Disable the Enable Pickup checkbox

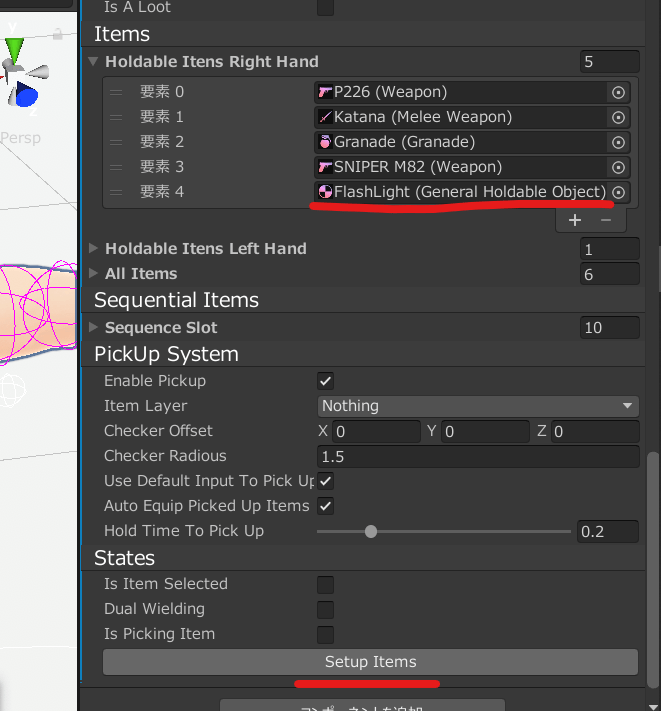(325, 381)
